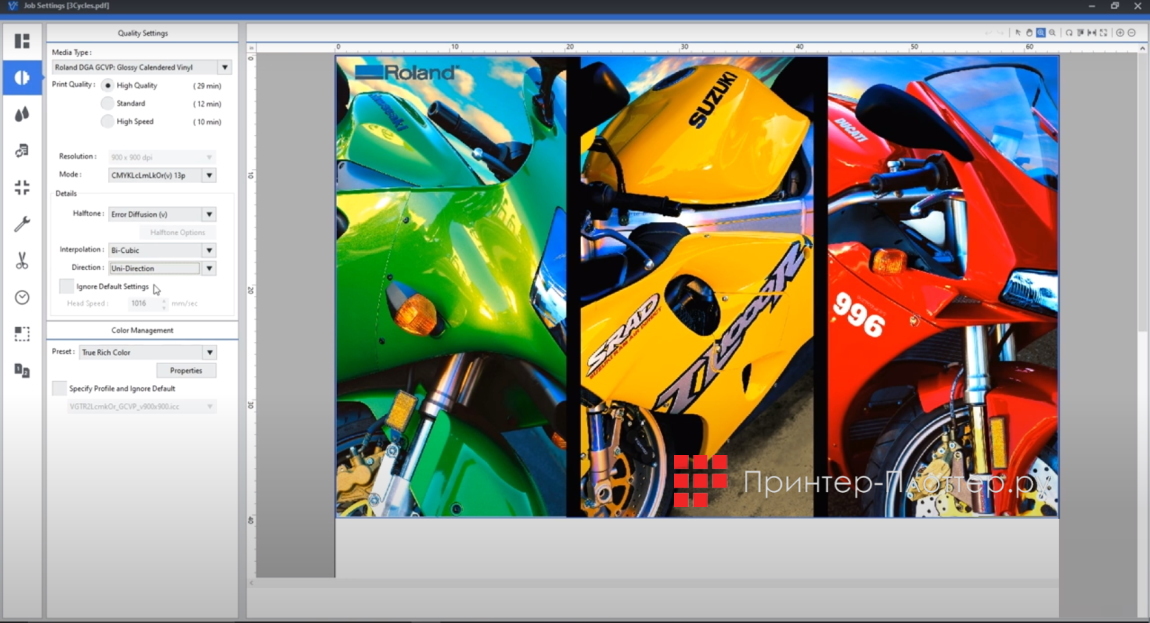Select Standard print quality
Image resolution: width=1150 pixels, height=623 pixels.
(x=107, y=103)
